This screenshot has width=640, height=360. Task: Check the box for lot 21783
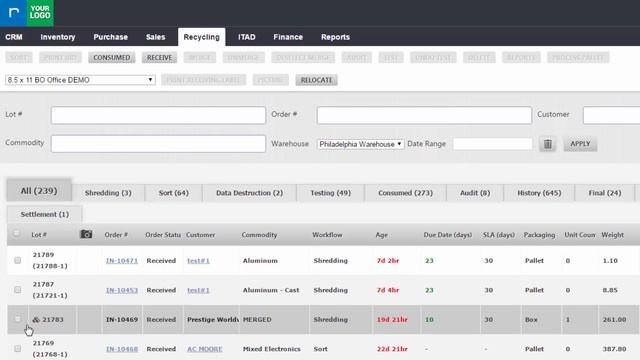pyautogui.click(x=18, y=319)
